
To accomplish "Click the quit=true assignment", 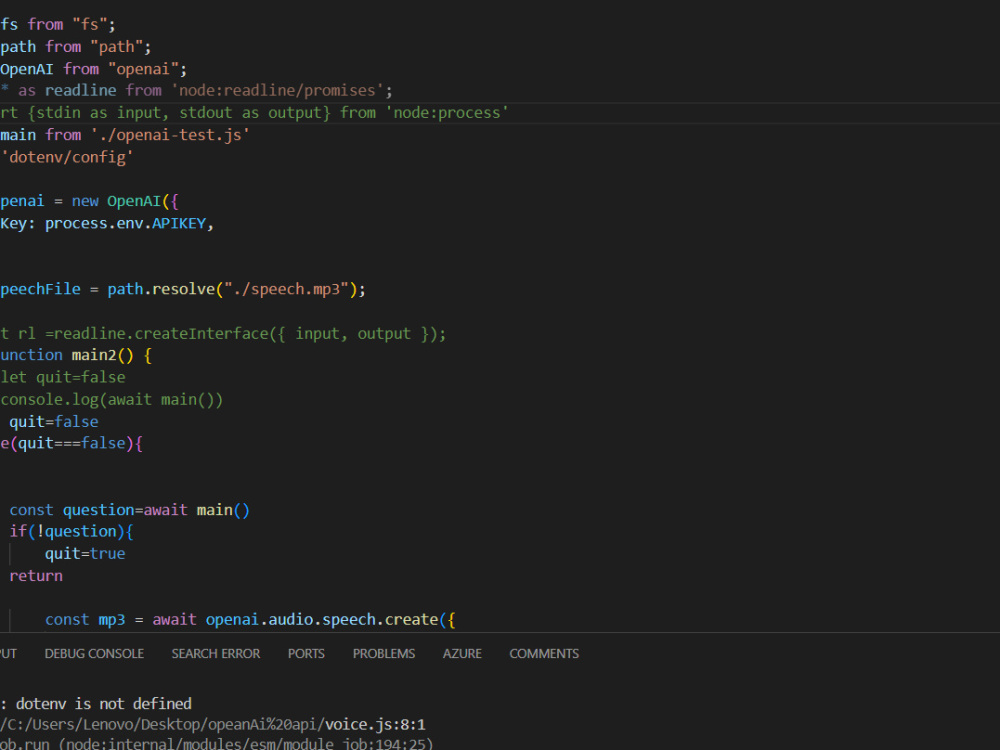I will [85, 554].
